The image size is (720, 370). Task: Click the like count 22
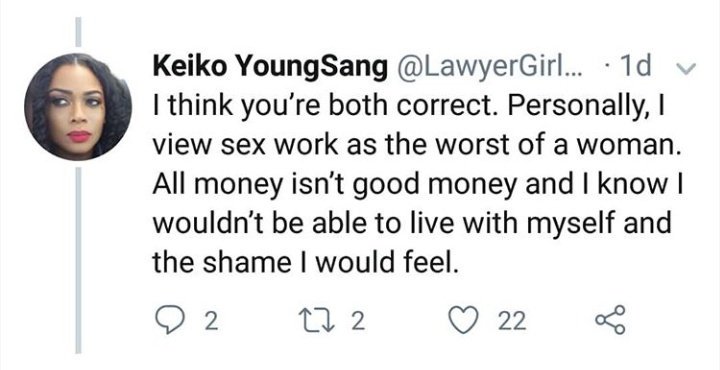tap(512, 321)
